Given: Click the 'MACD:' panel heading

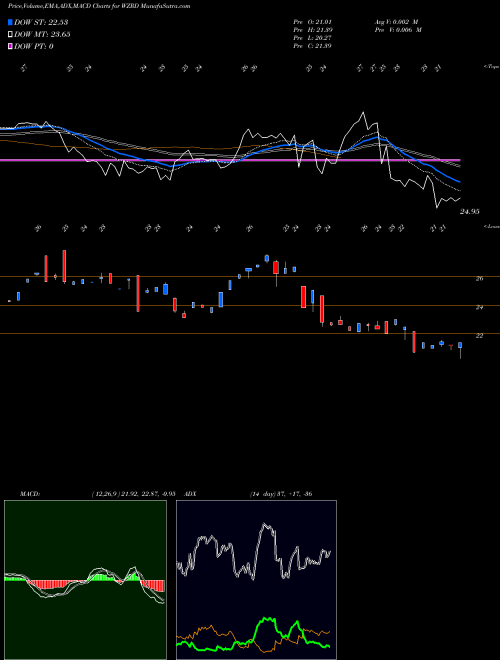Looking at the screenshot, I should (x=29, y=494).
